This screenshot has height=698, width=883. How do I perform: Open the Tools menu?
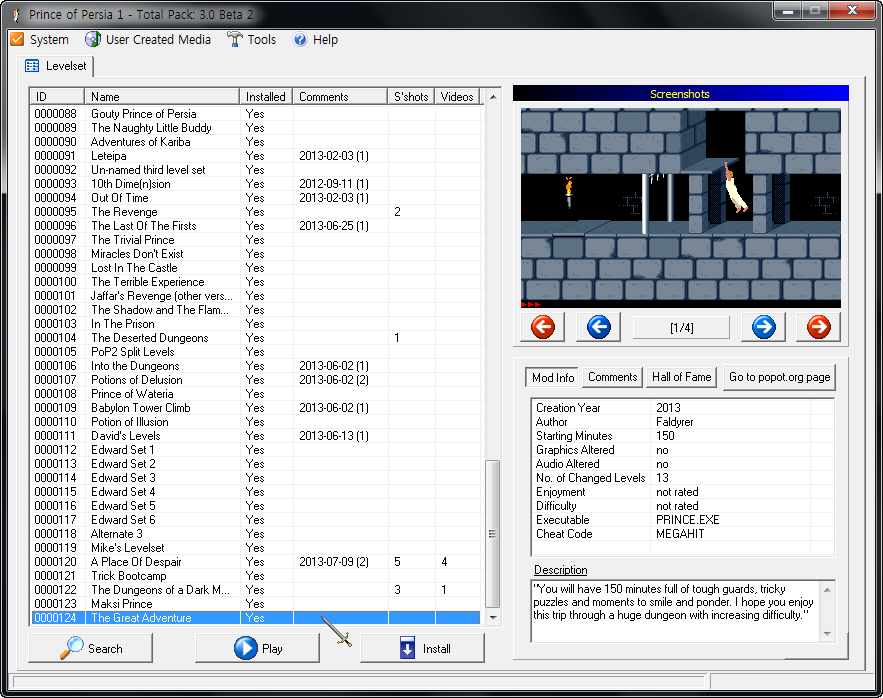pos(252,39)
